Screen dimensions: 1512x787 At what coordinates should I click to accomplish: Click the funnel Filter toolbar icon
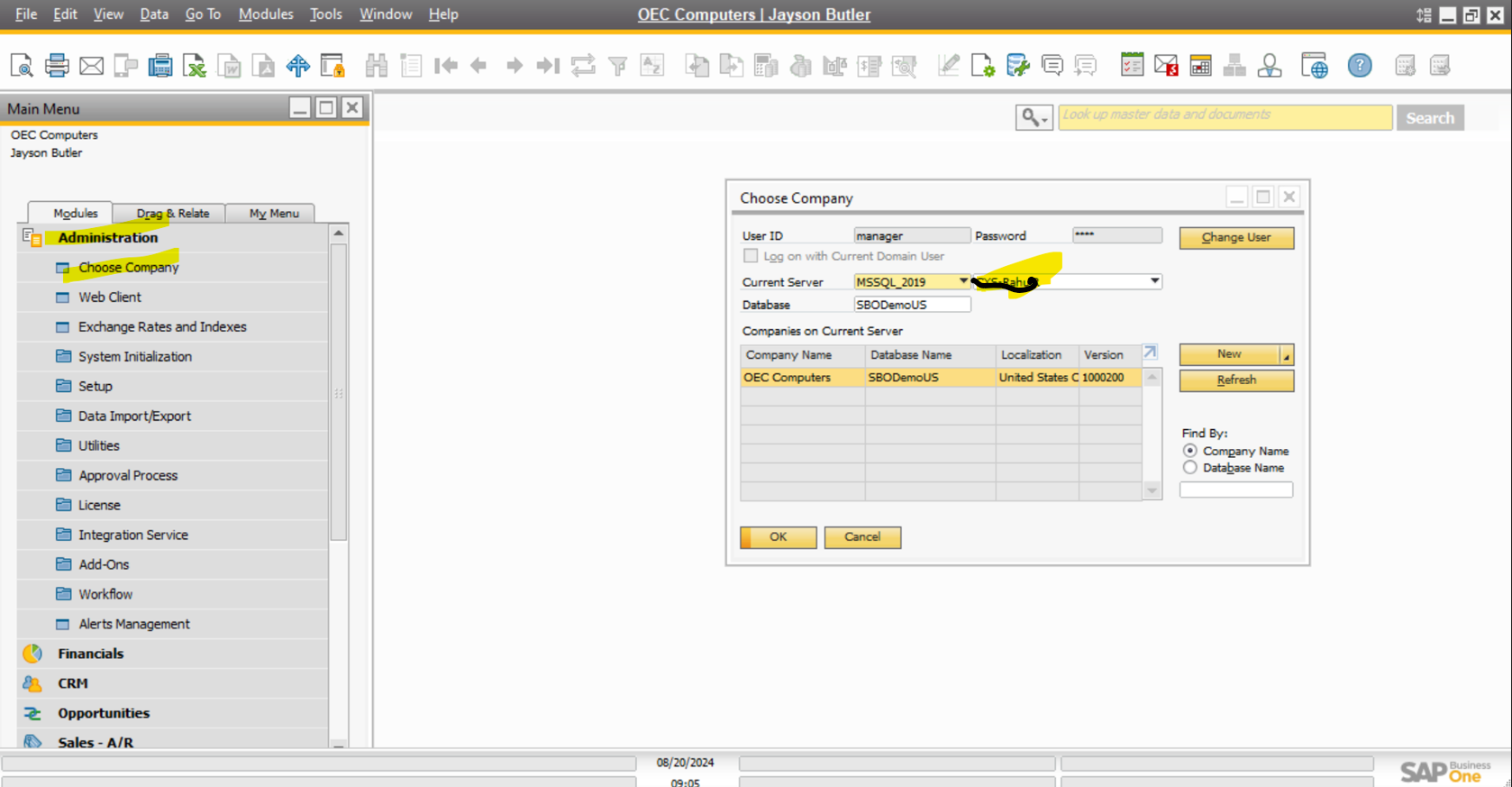click(x=618, y=65)
